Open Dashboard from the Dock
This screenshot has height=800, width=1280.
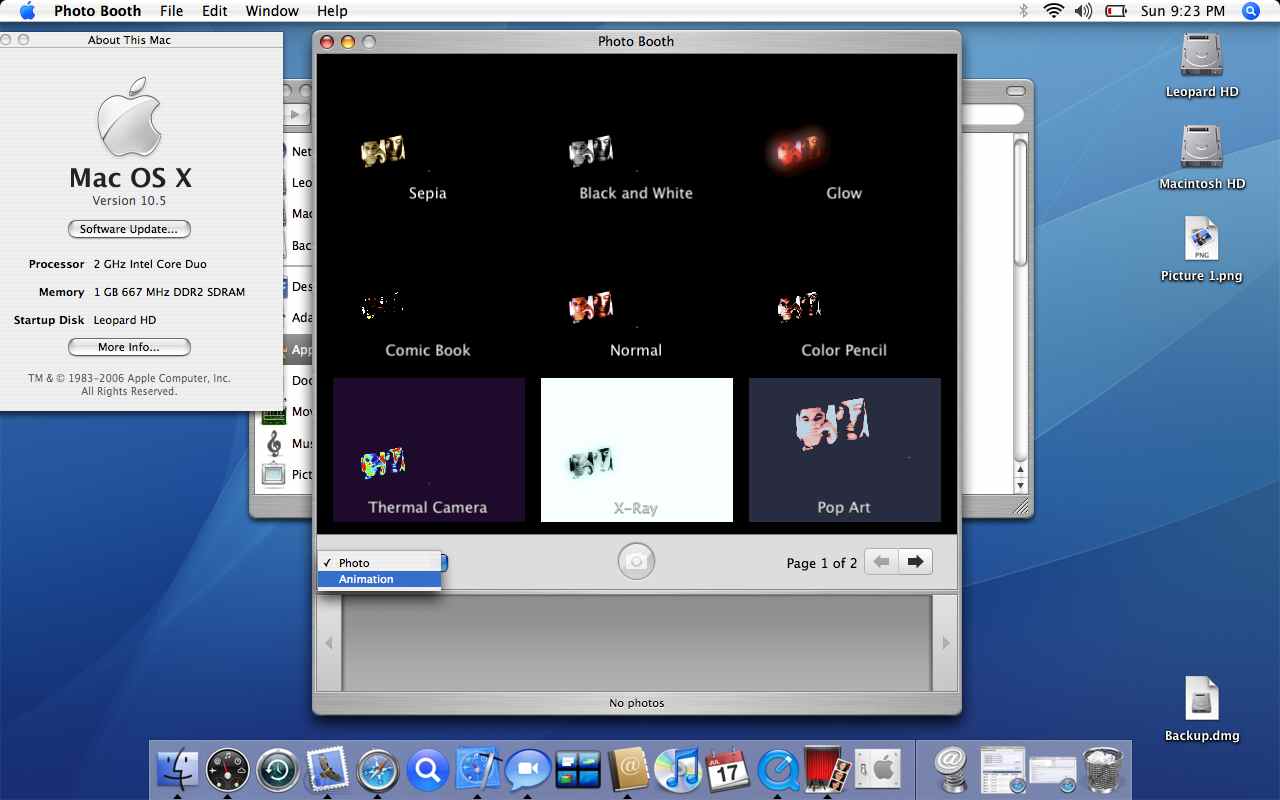coord(228,770)
